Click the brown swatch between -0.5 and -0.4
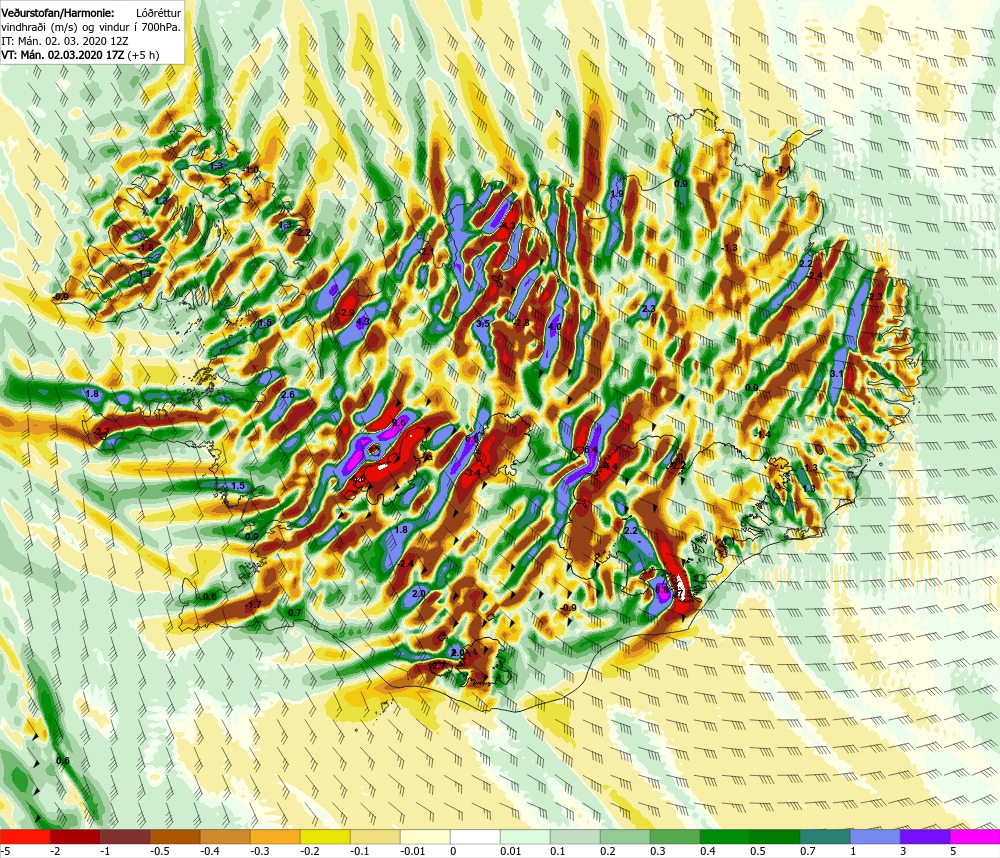The width and height of the screenshot is (1000, 858). click(175, 837)
